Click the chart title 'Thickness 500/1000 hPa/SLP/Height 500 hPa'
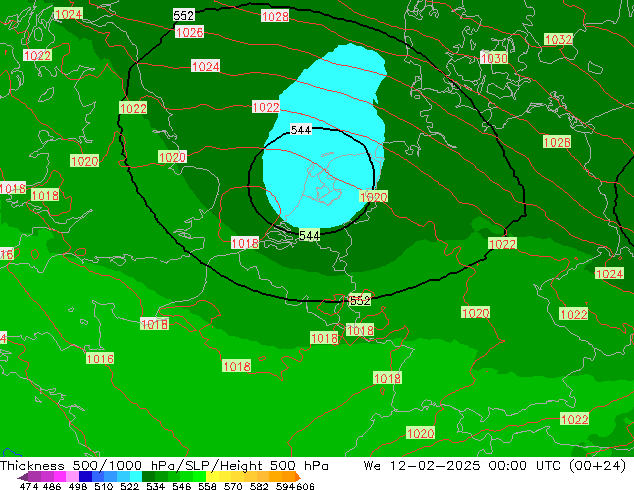Image resolution: width=634 pixels, height=490 pixels. click(x=164, y=466)
